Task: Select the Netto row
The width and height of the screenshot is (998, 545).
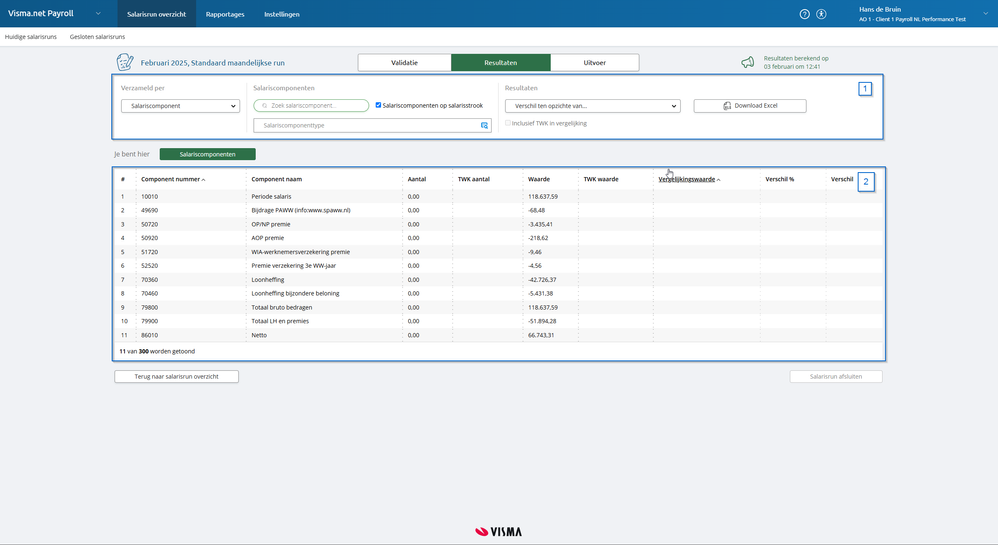Action: (x=498, y=335)
